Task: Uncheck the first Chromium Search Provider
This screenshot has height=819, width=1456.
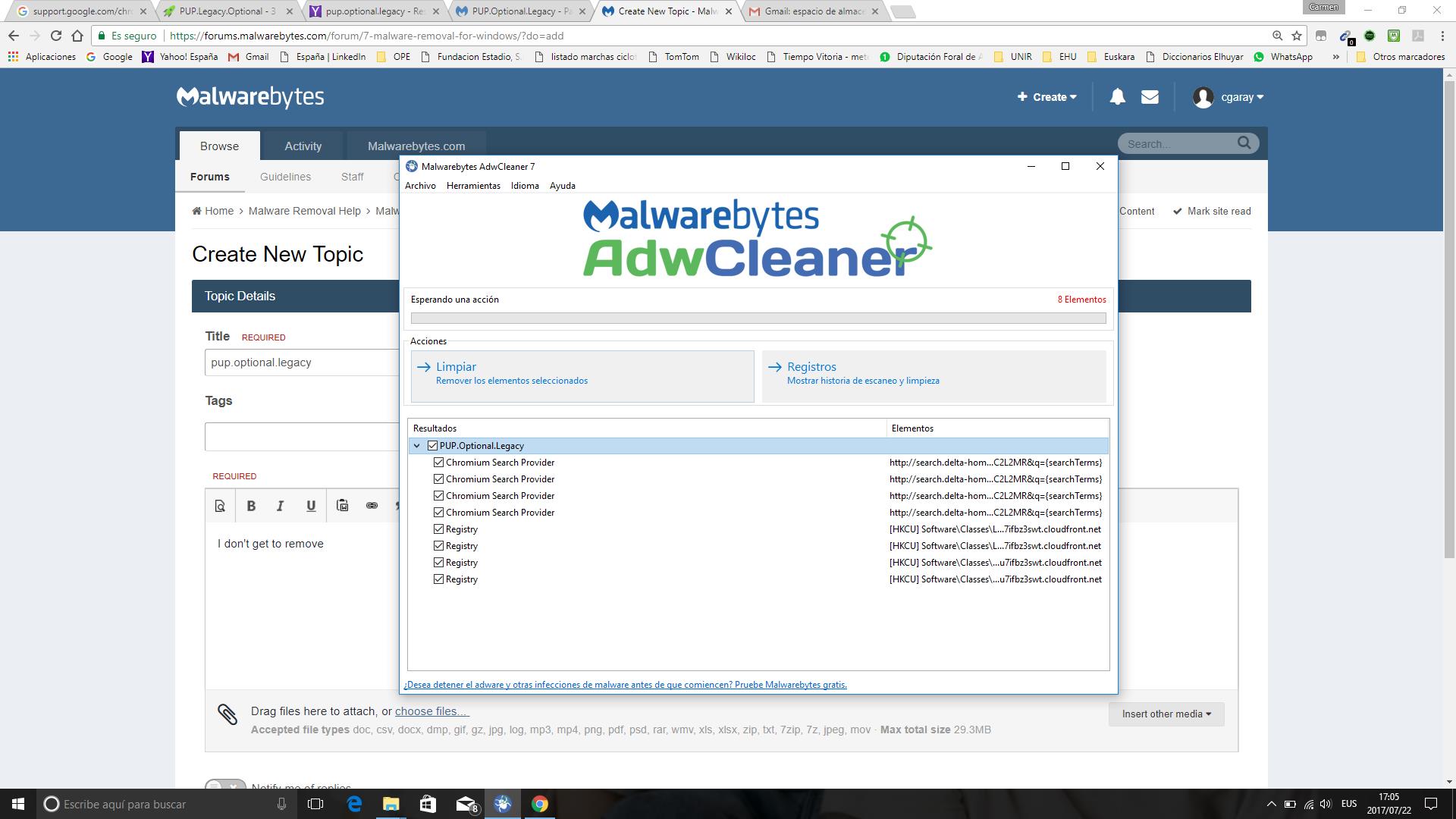Action: tap(438, 463)
